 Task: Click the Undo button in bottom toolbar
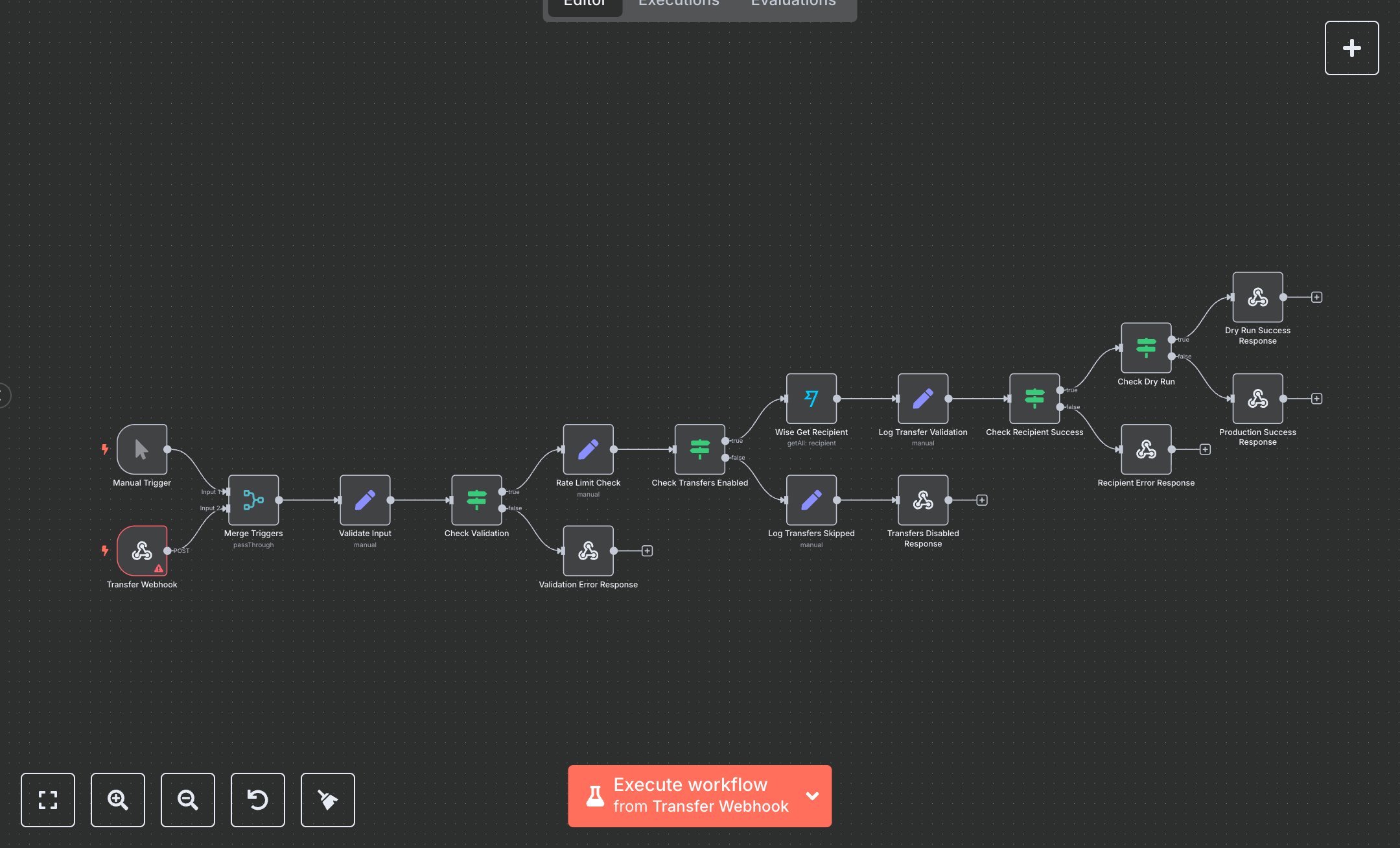click(x=258, y=800)
